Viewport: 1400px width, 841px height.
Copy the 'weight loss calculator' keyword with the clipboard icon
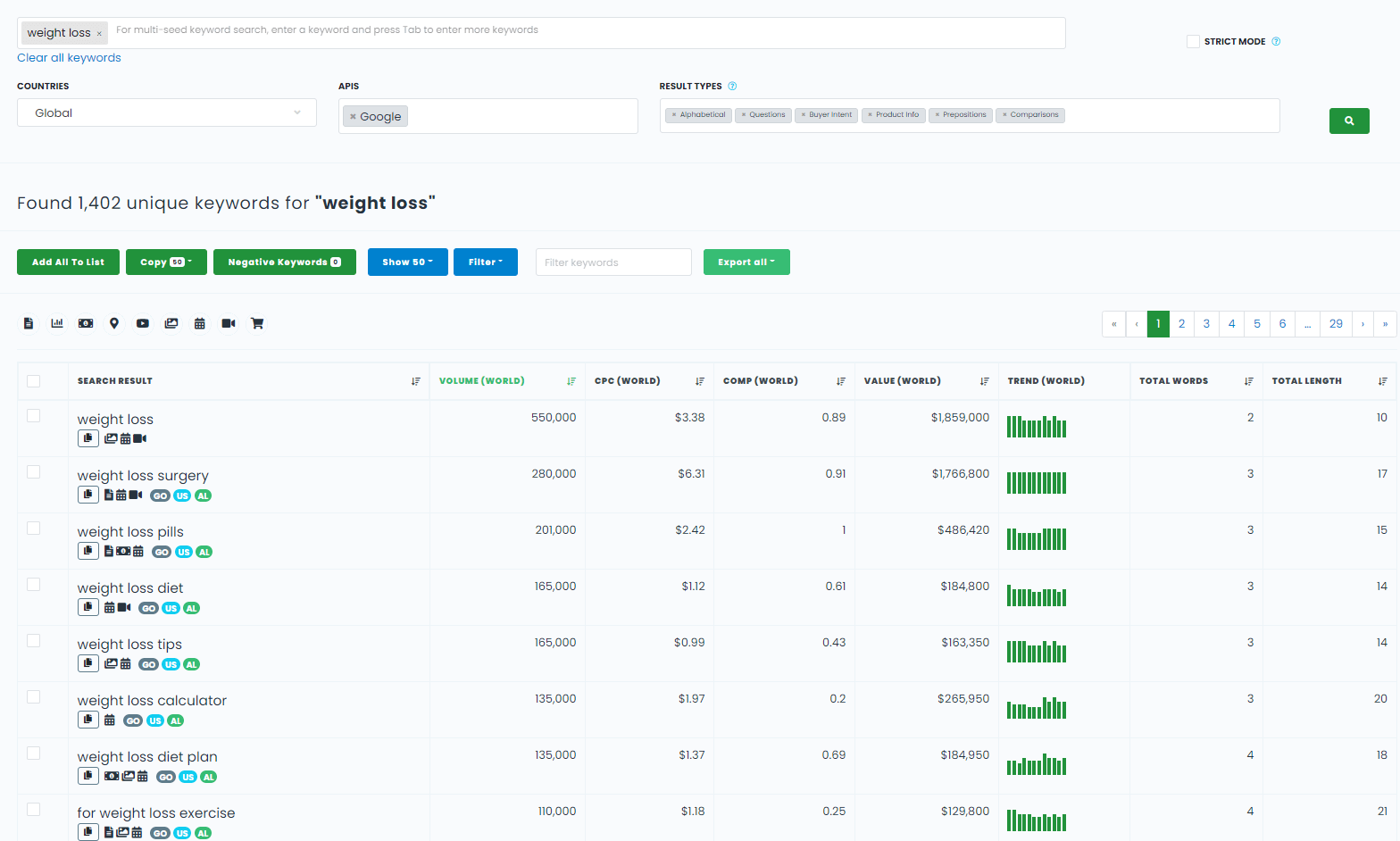[x=87, y=720]
